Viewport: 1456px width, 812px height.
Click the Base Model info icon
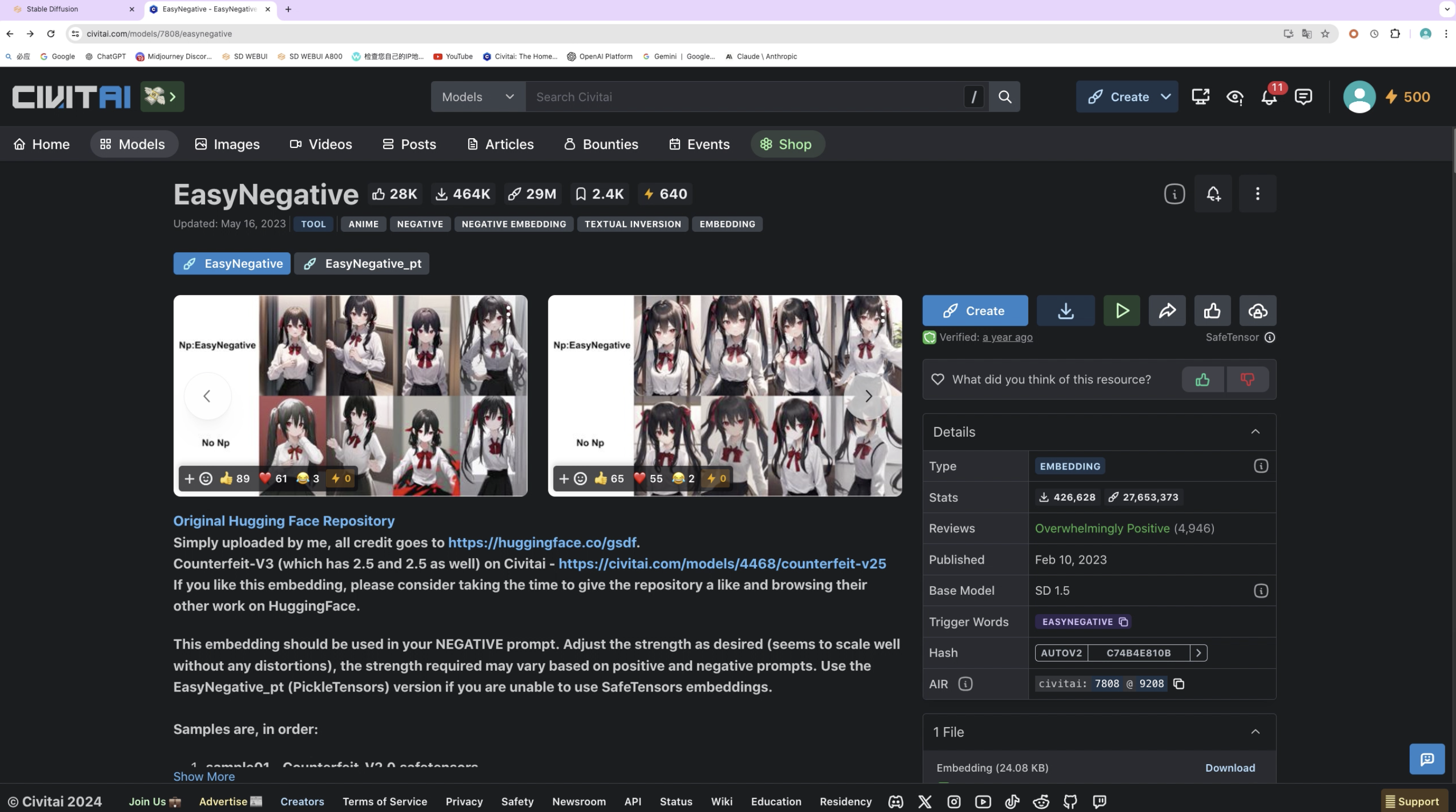pos(1261,590)
